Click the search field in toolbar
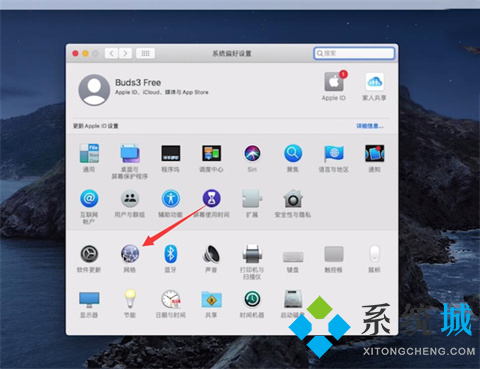The image size is (480, 369). 354,53
